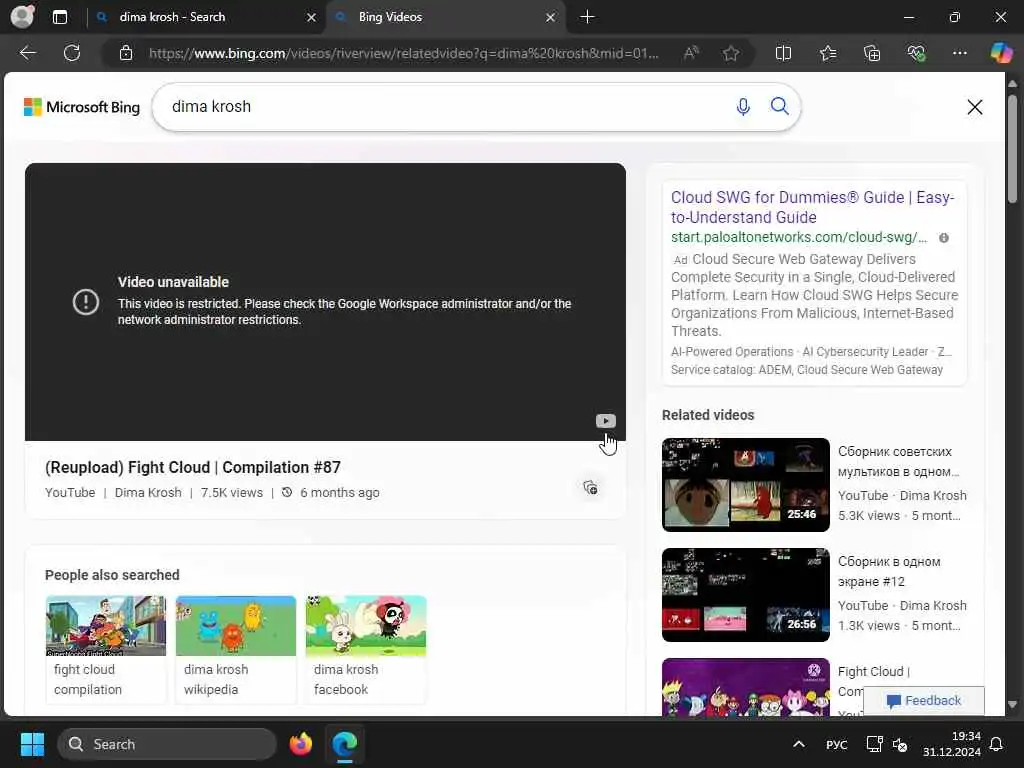Play related video with 26:56 duration
Viewport: 1024px width, 768px height.
click(x=745, y=595)
